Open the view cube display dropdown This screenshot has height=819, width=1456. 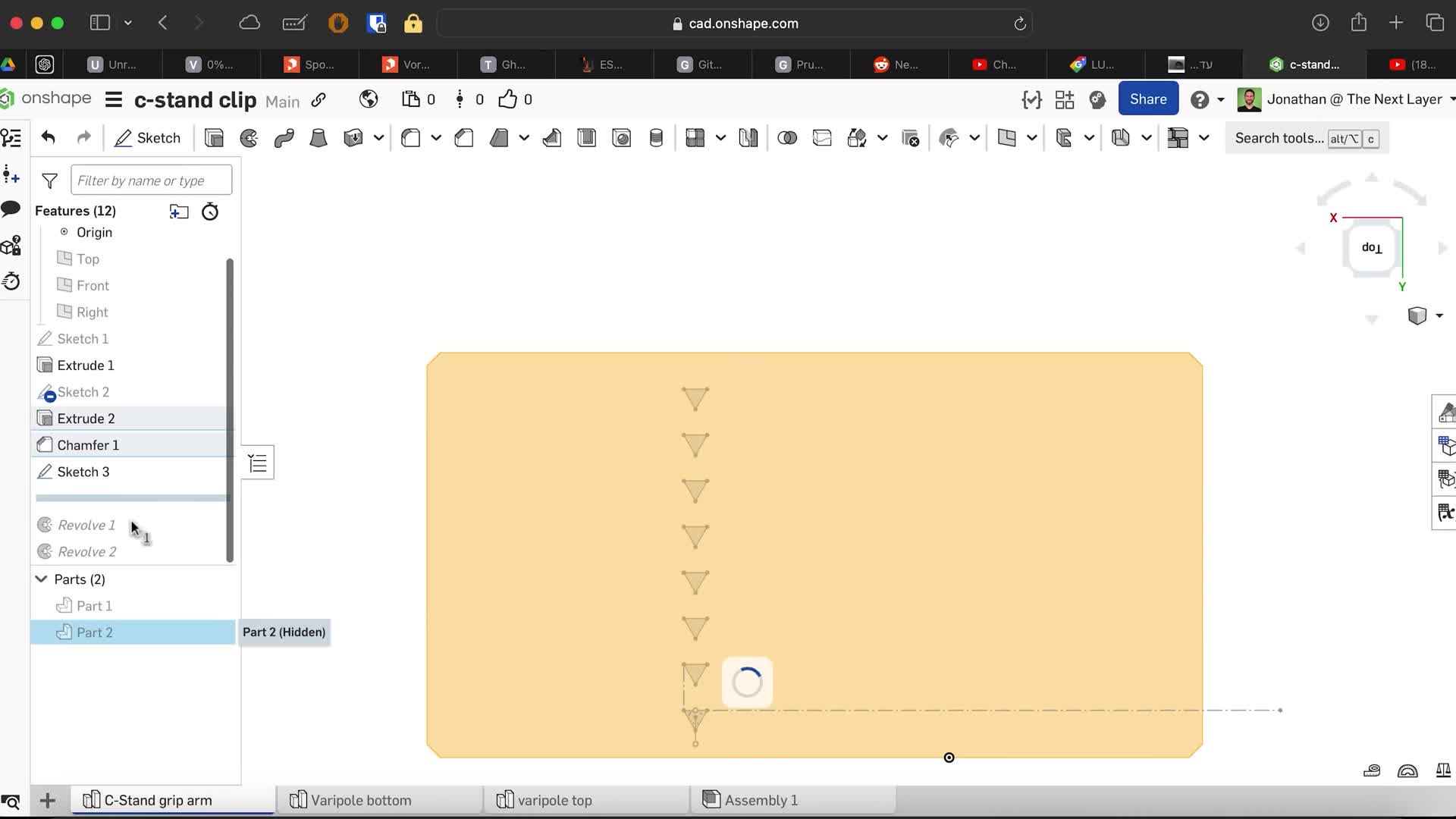coord(1439,315)
